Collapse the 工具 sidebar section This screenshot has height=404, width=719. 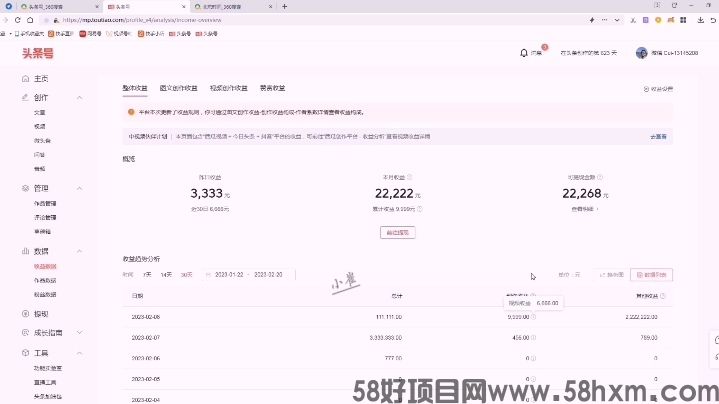(x=79, y=353)
